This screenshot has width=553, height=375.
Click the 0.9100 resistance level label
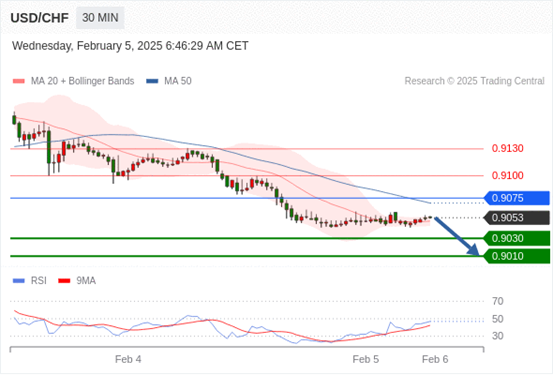[x=508, y=175]
